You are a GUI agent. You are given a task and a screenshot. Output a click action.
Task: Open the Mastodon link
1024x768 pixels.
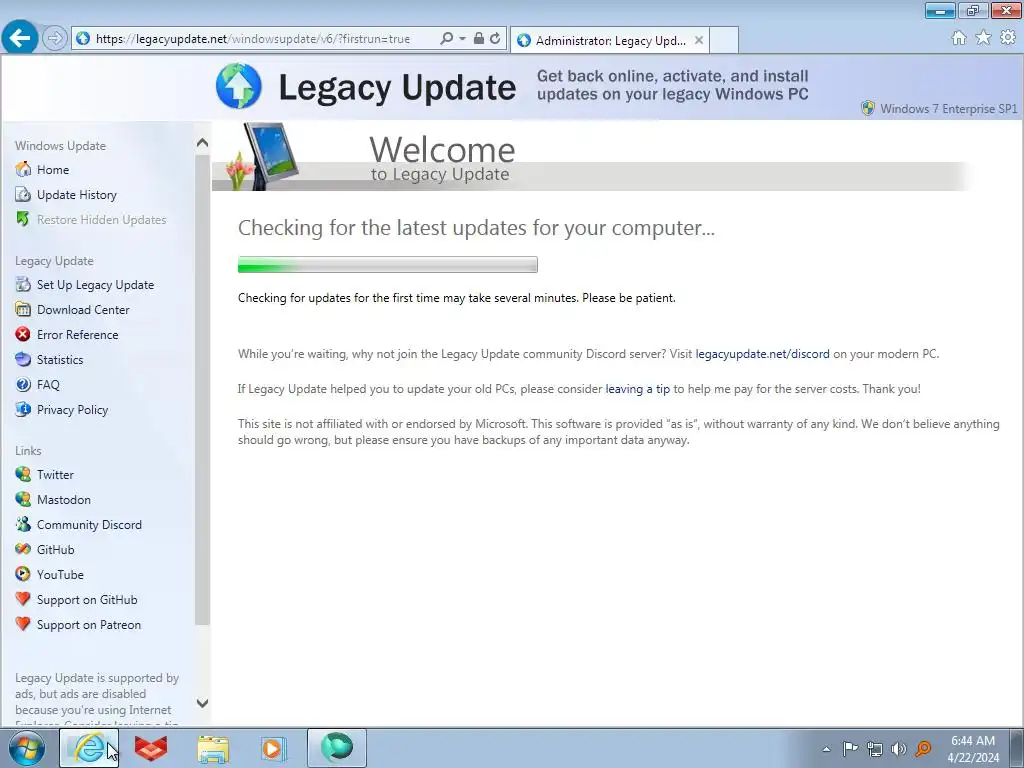(x=64, y=500)
